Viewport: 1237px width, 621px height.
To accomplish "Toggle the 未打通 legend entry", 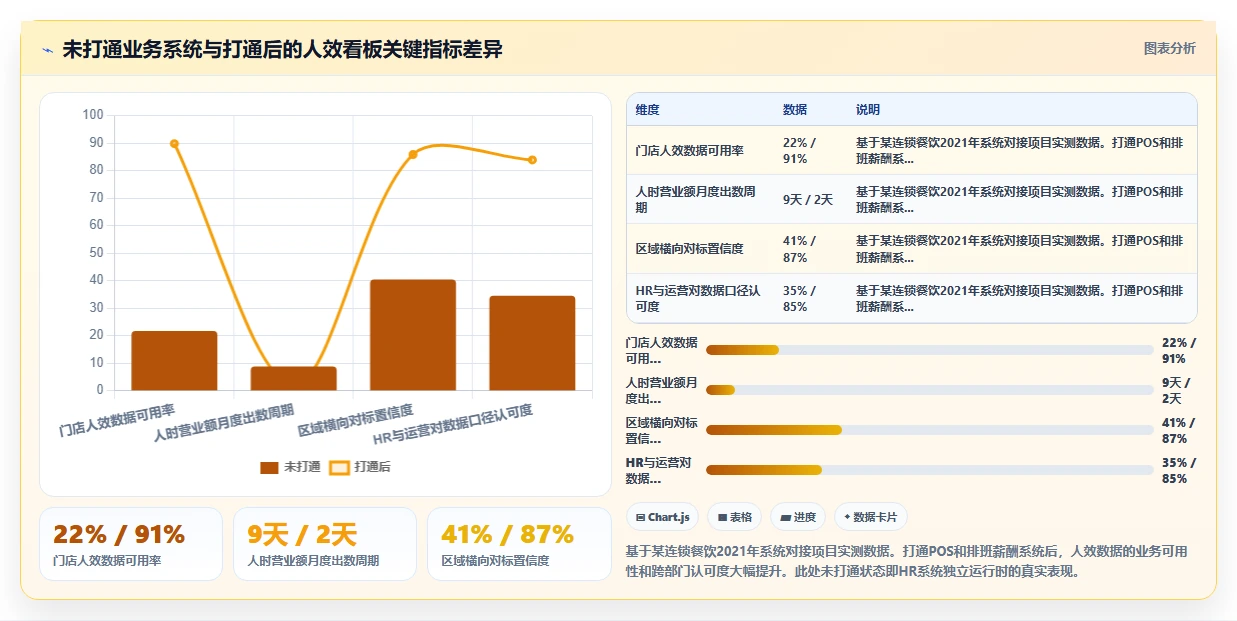I will pyautogui.click(x=290, y=467).
